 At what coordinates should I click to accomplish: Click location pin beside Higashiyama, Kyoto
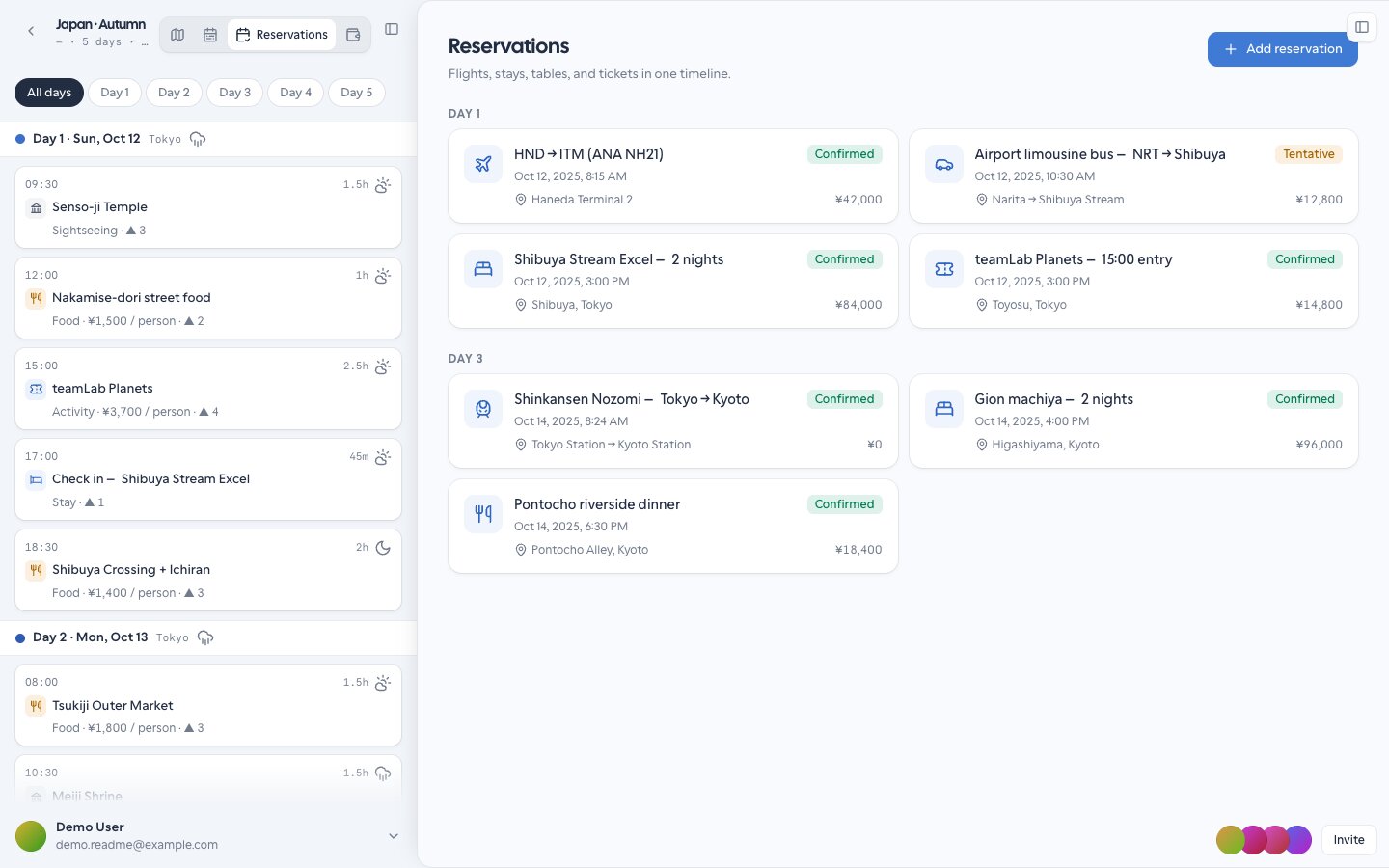pos(982,445)
